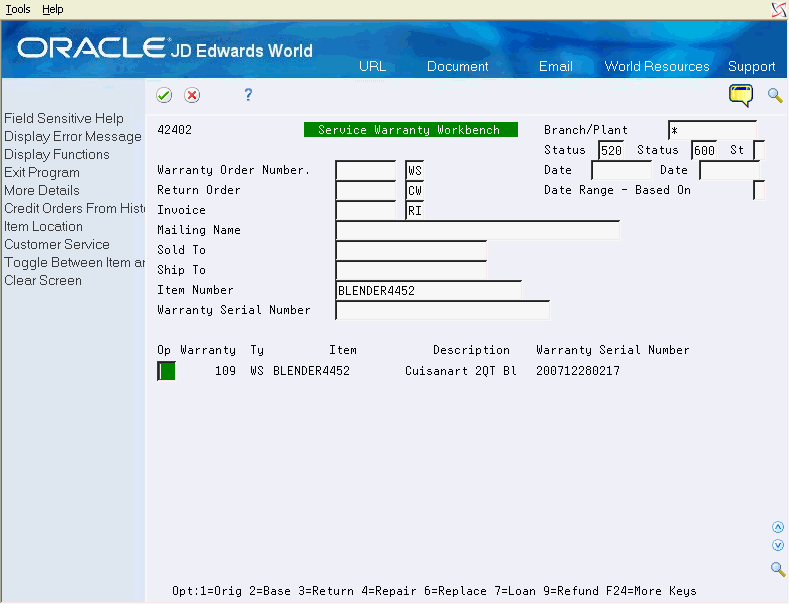Open the Help menu
The width and height of the screenshot is (789, 604).
click(52, 9)
